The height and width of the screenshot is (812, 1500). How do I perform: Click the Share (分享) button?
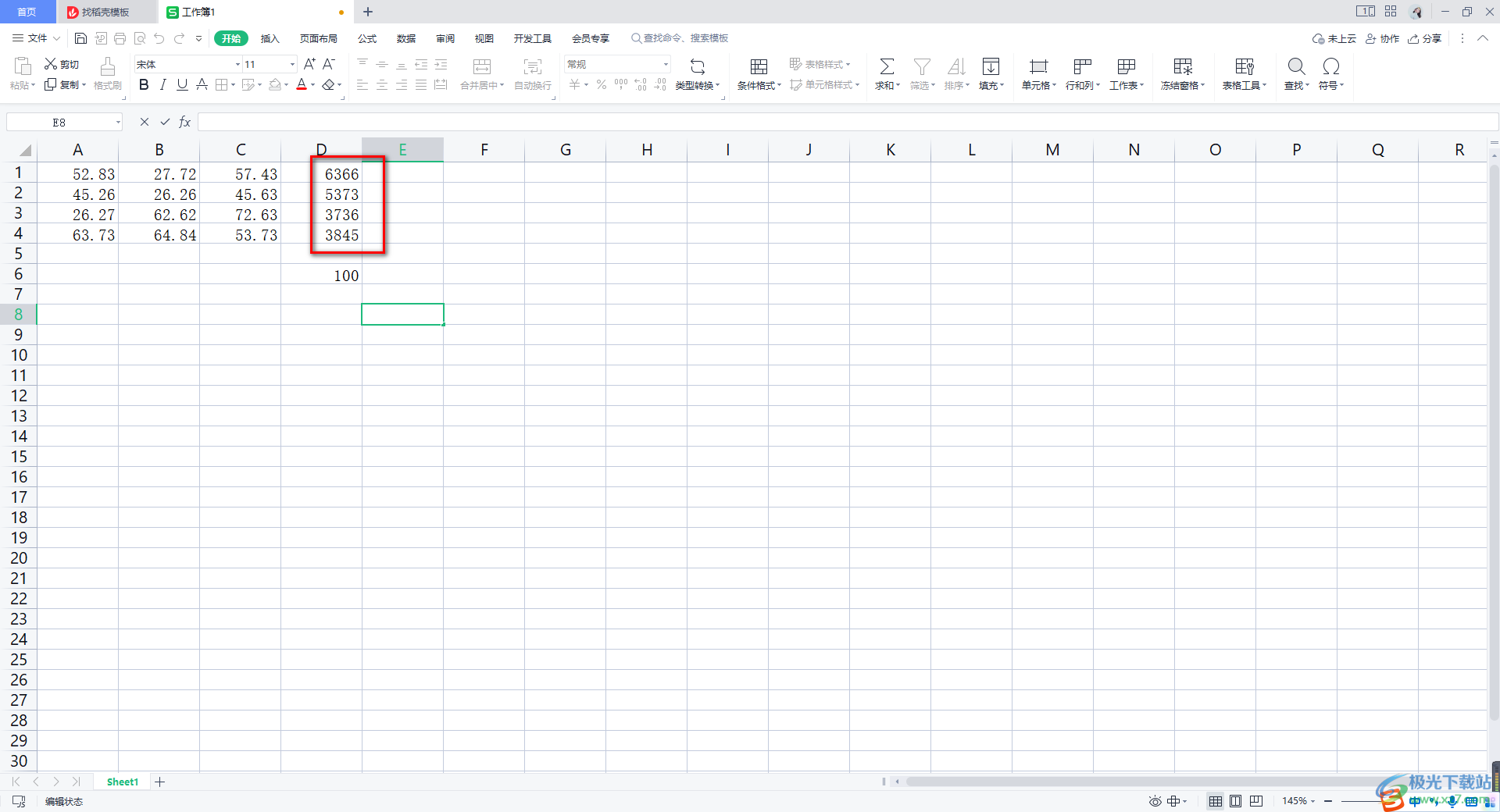point(1424,38)
